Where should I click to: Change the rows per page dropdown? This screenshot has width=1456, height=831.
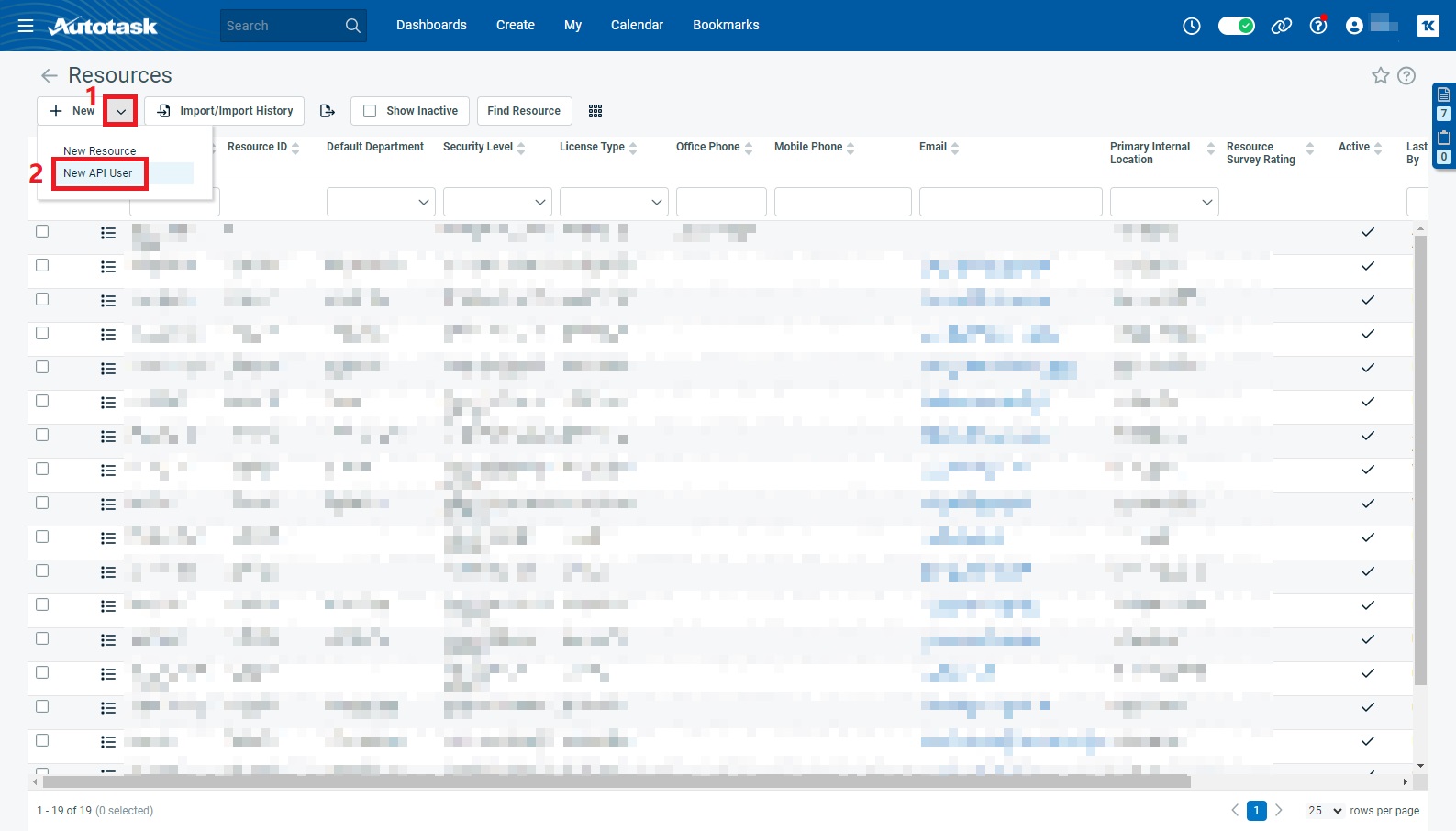(1325, 811)
